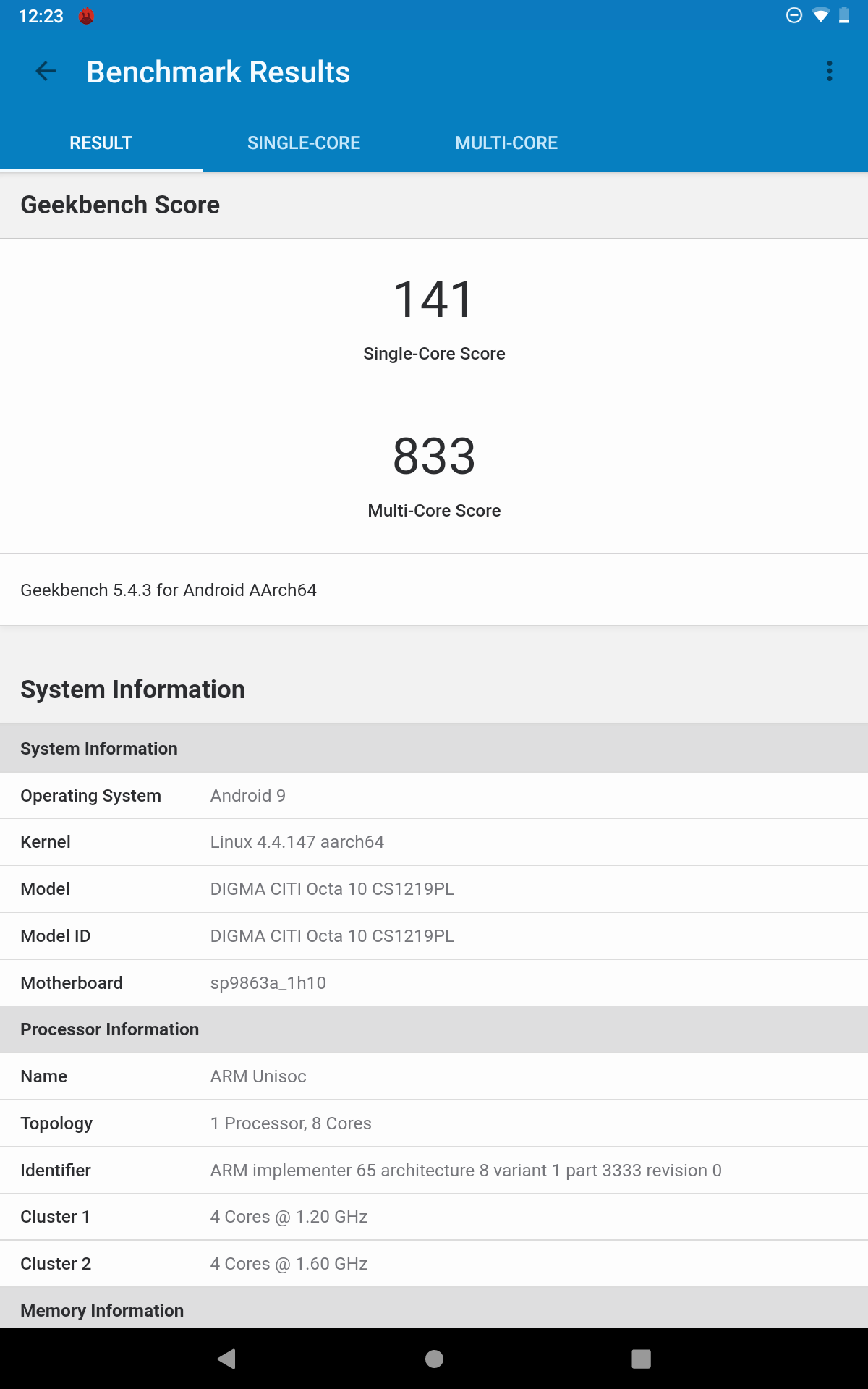The height and width of the screenshot is (1389, 868).
Task: Tap the 12:23 clock in status bar
Action: (41, 16)
